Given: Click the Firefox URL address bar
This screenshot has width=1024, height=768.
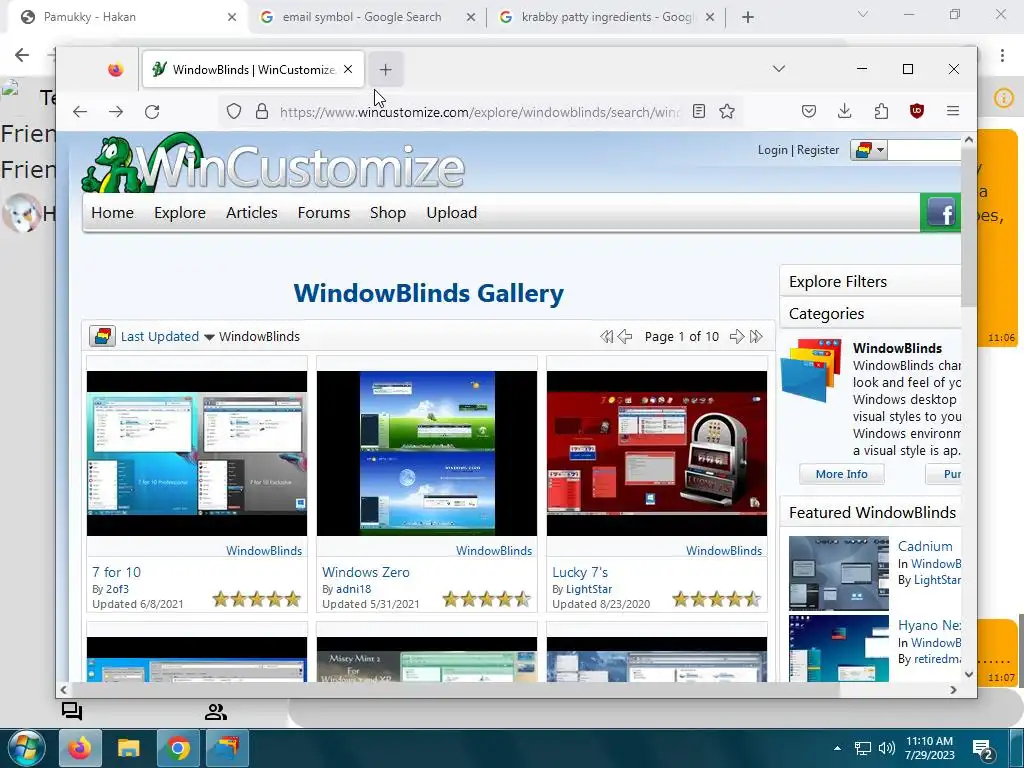Looking at the screenshot, I should coord(479,112).
